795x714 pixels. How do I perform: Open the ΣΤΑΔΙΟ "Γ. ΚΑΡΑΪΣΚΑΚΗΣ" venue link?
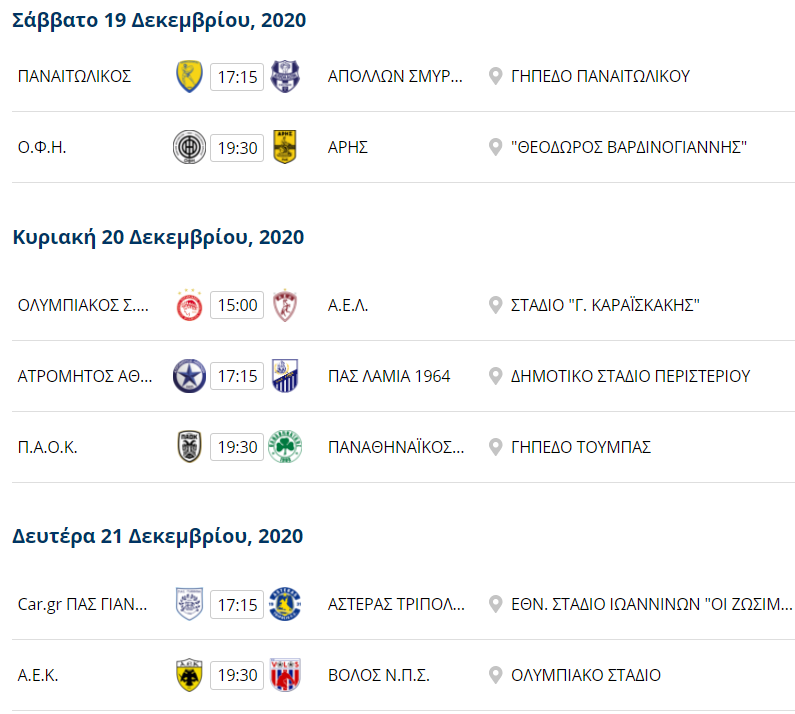point(604,305)
